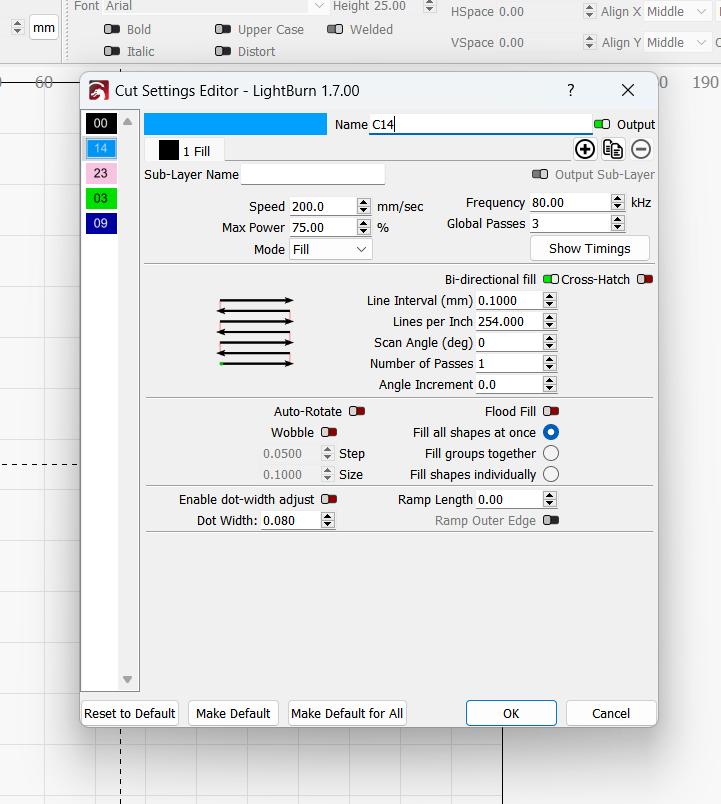Click the Global Passes value field

[x=571, y=224]
